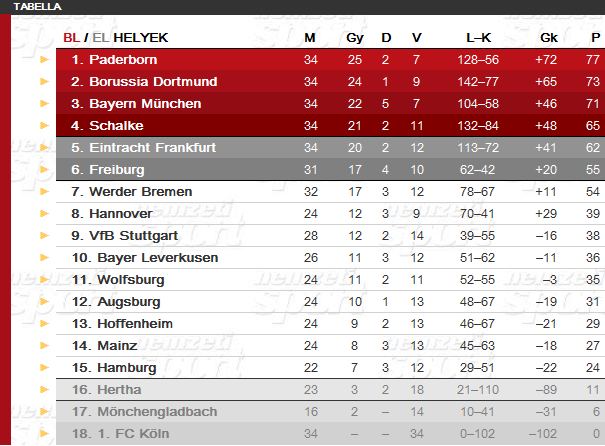
Task: Click the Wolfsburg team name
Action: tap(131, 279)
